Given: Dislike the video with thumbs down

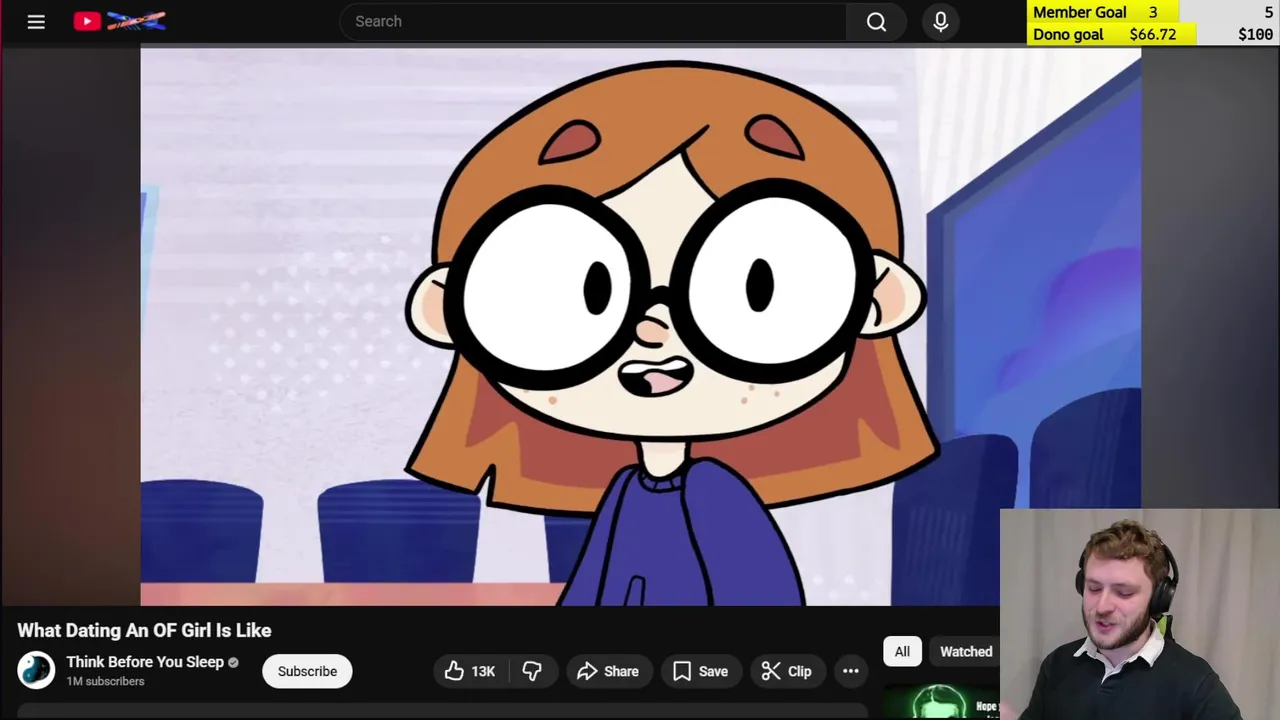Looking at the screenshot, I should click(532, 671).
